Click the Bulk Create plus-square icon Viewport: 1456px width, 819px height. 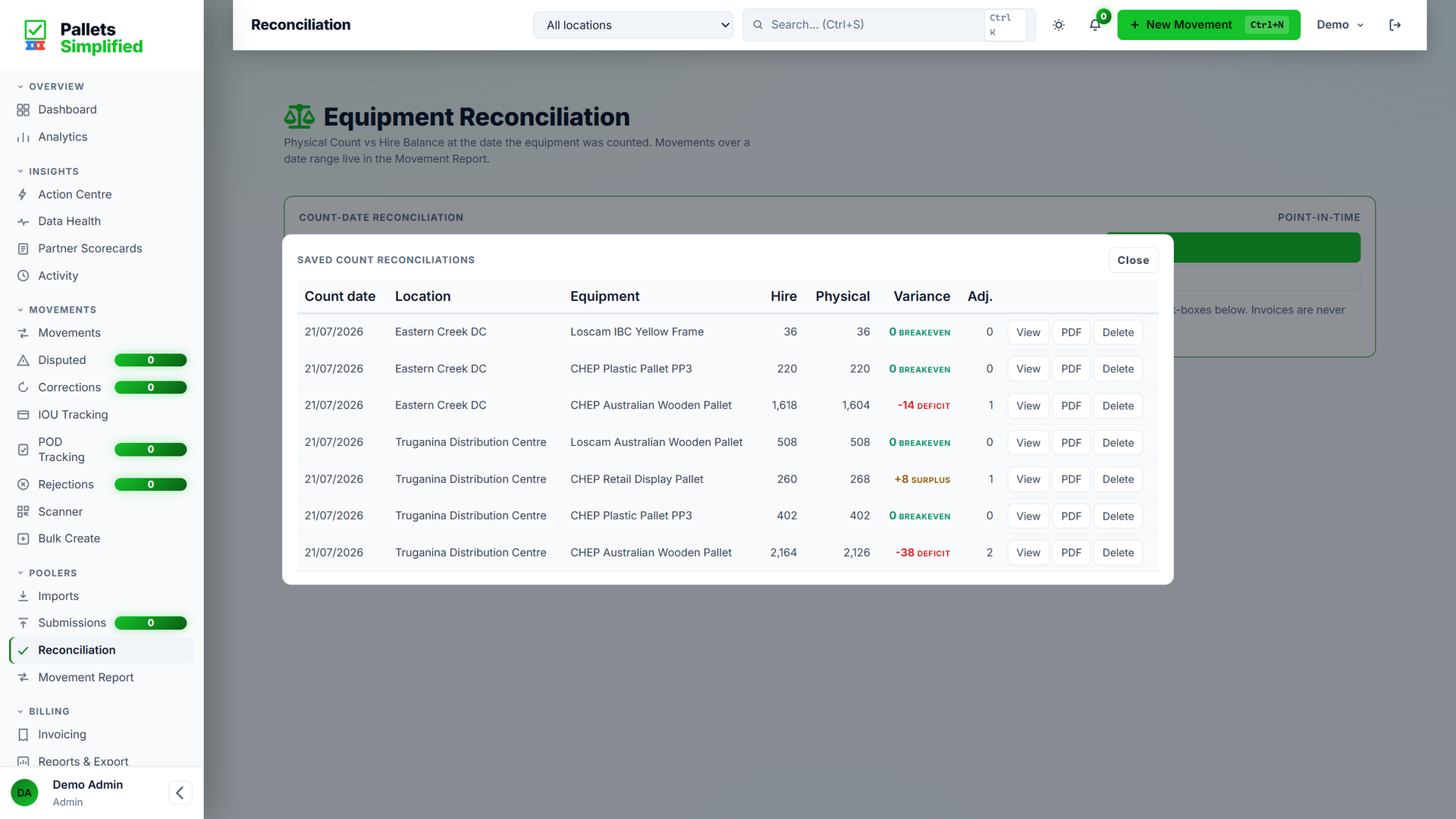pos(23,538)
